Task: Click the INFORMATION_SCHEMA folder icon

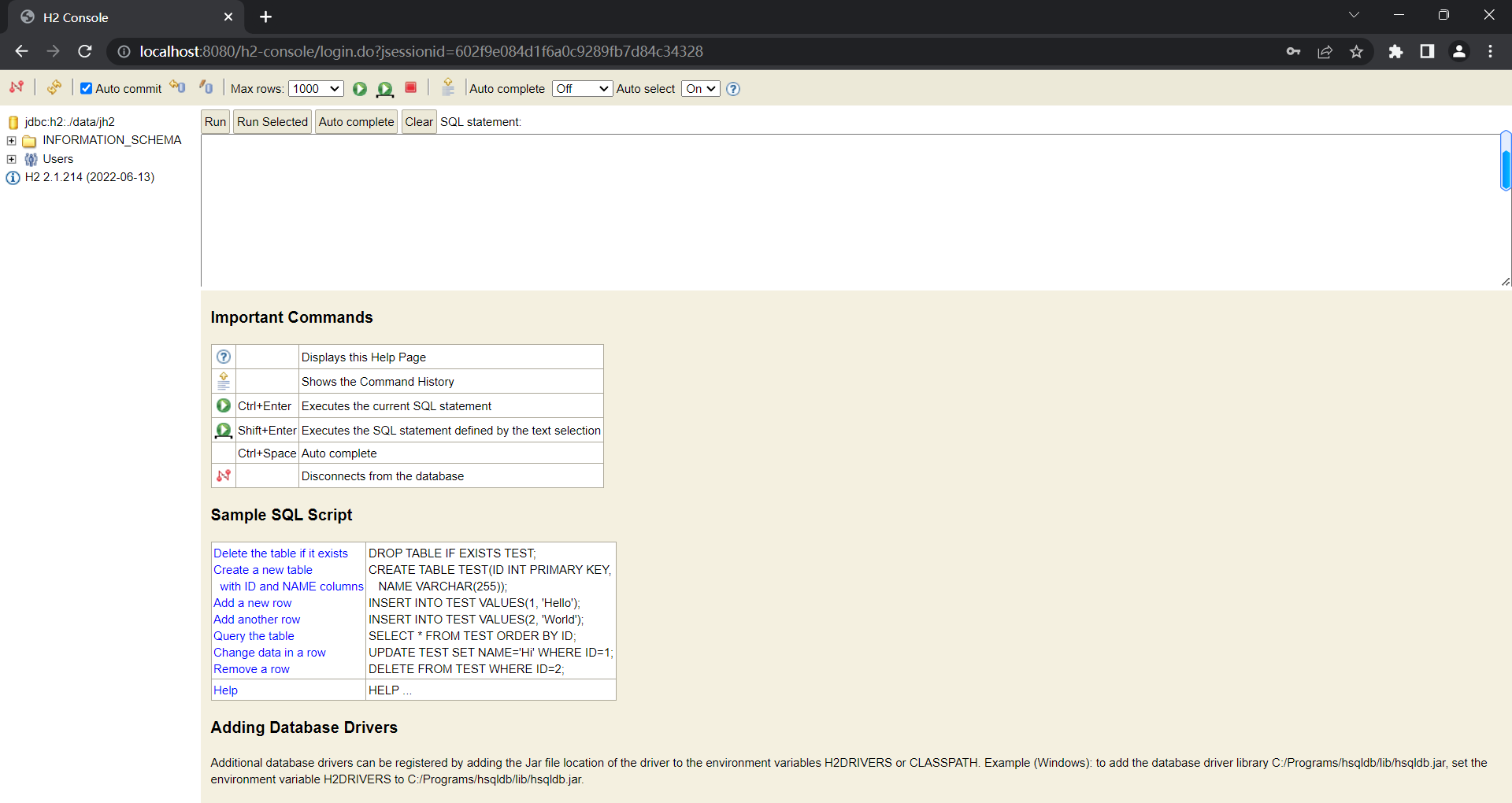Action: click(x=30, y=141)
